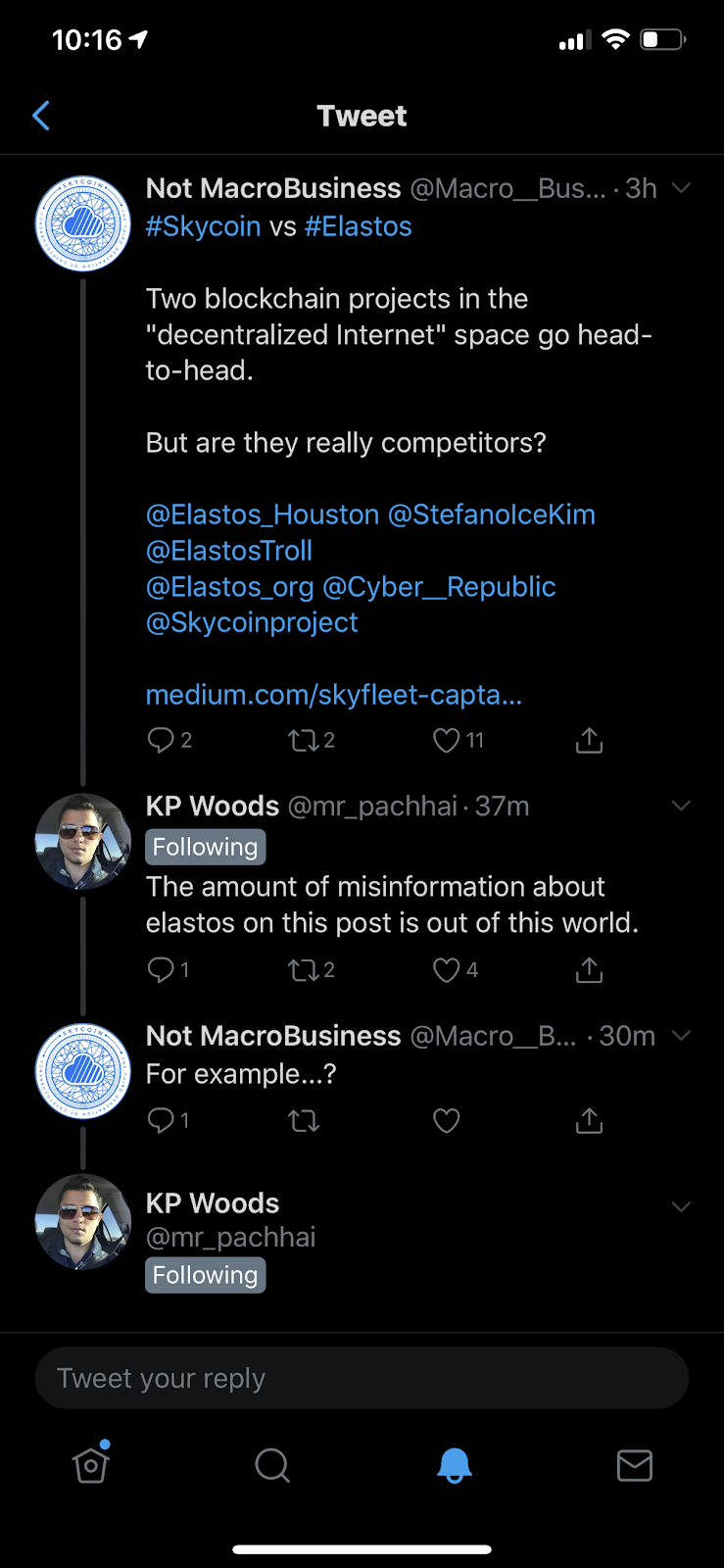Open the Search tab
The width and height of the screenshot is (724, 1568).
click(x=272, y=1466)
